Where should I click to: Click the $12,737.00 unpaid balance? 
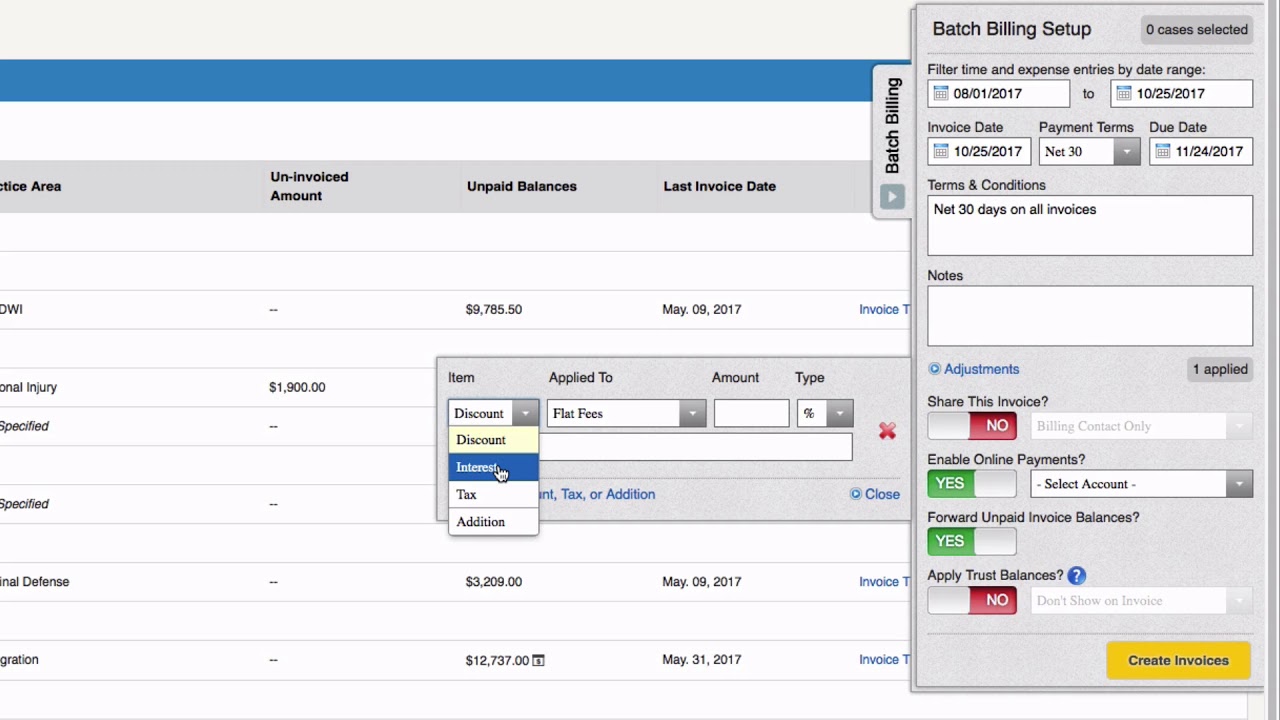point(497,660)
